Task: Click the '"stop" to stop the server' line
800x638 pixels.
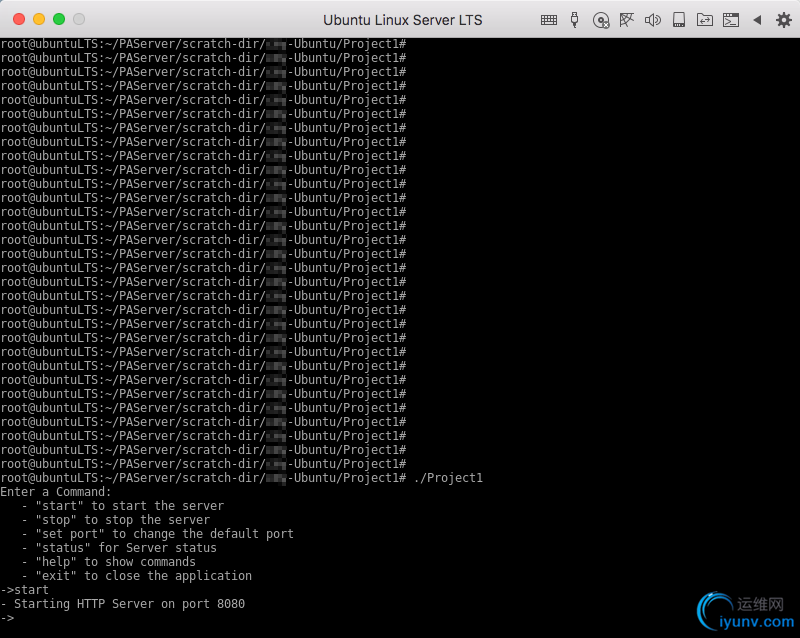Action: point(115,520)
